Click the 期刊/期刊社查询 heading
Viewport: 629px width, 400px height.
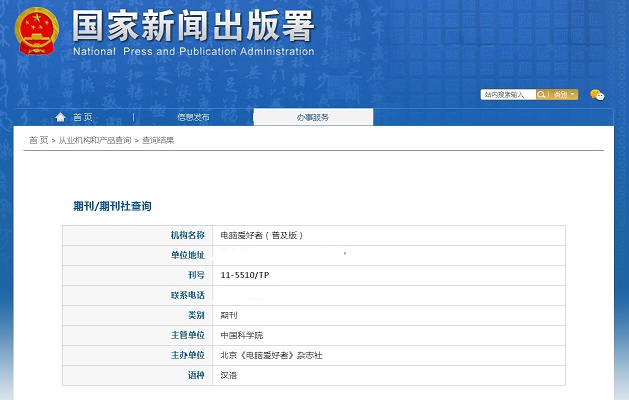click(x=112, y=206)
